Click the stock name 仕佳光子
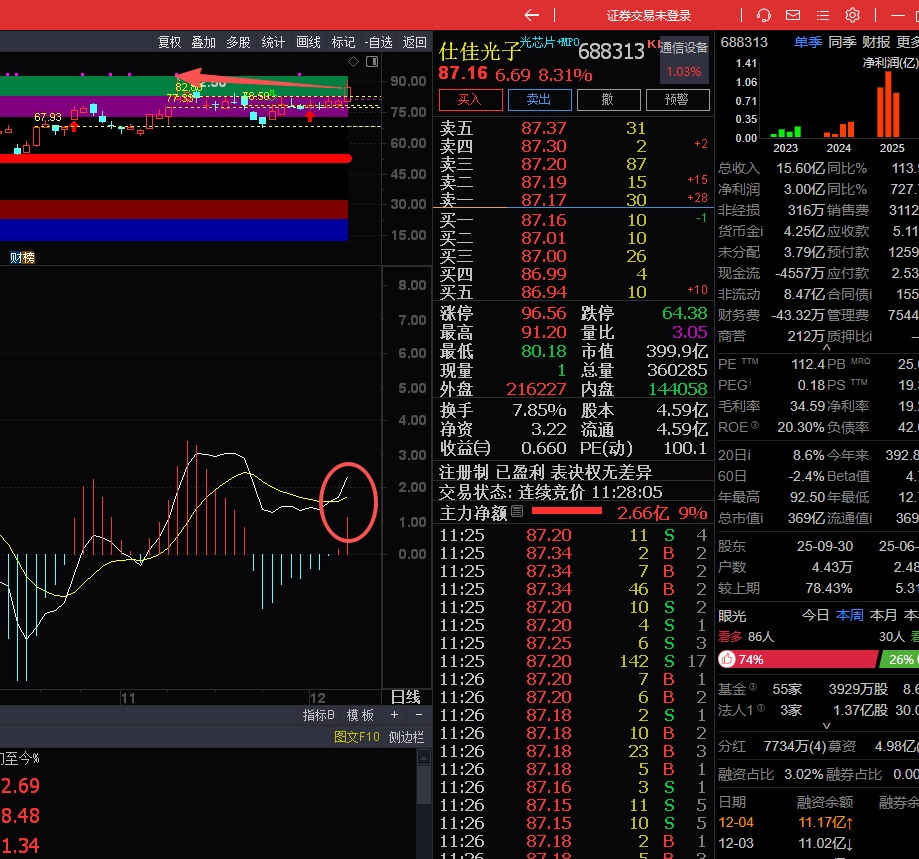The image size is (919, 859). tap(479, 52)
